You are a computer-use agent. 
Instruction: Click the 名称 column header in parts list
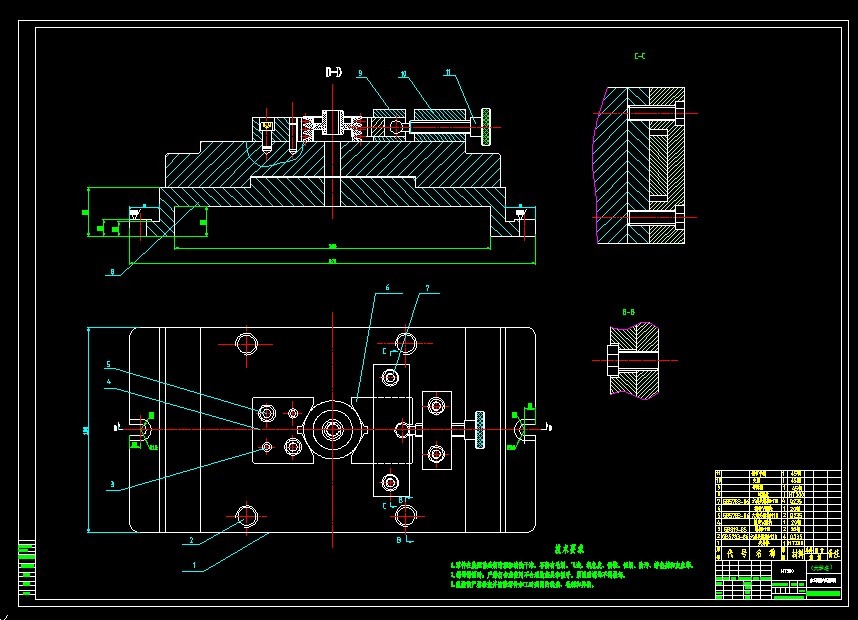pyautogui.click(x=764, y=554)
